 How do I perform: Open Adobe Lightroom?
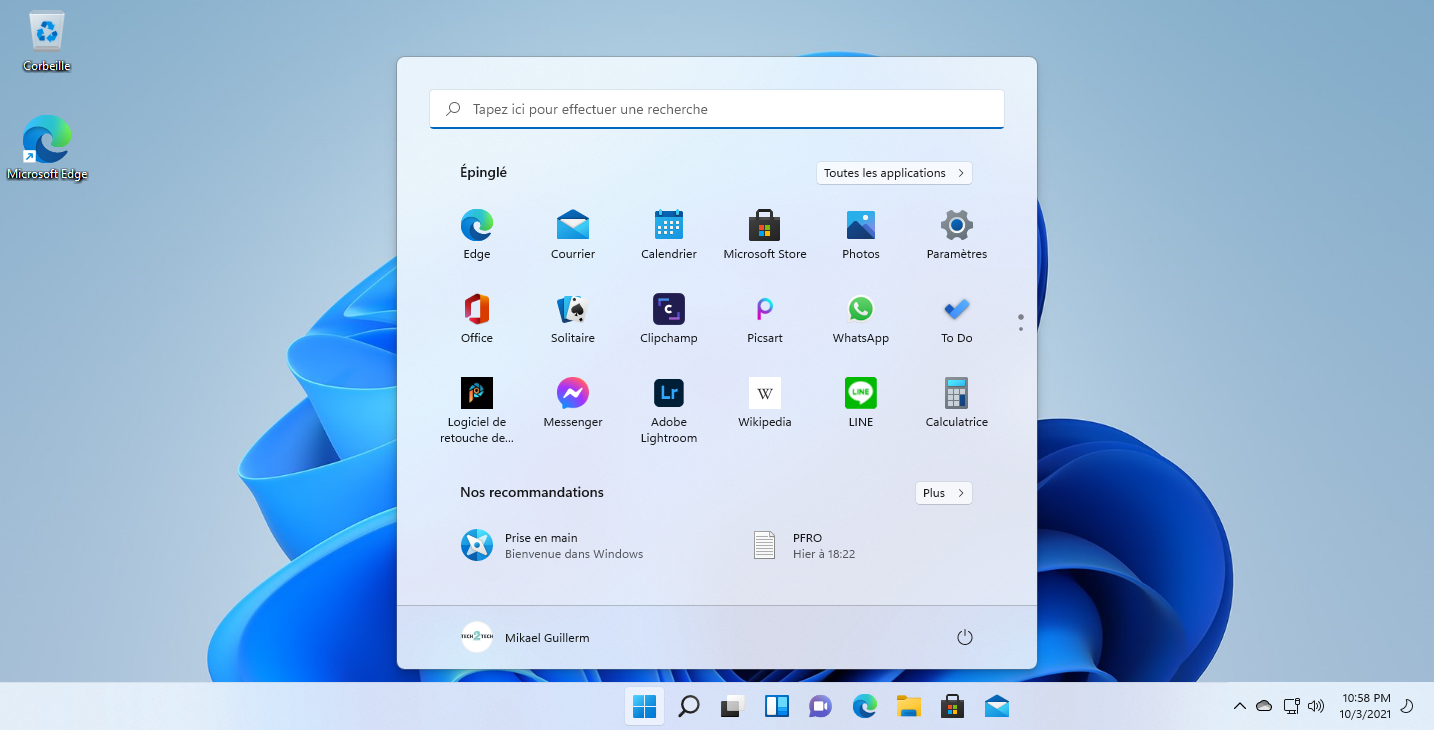pyautogui.click(x=669, y=409)
